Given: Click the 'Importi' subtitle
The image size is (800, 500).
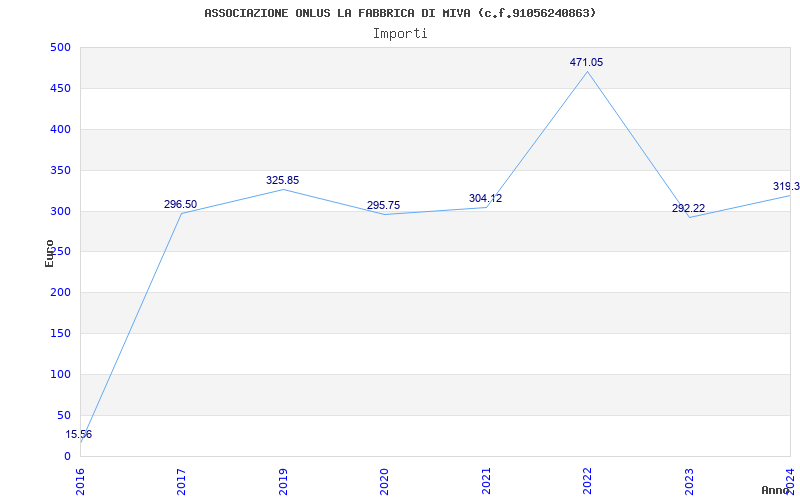Looking at the screenshot, I should pos(400,34).
